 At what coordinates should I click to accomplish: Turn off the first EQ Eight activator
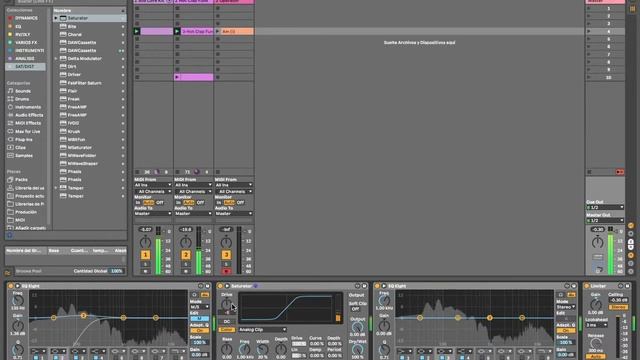pos(11,286)
